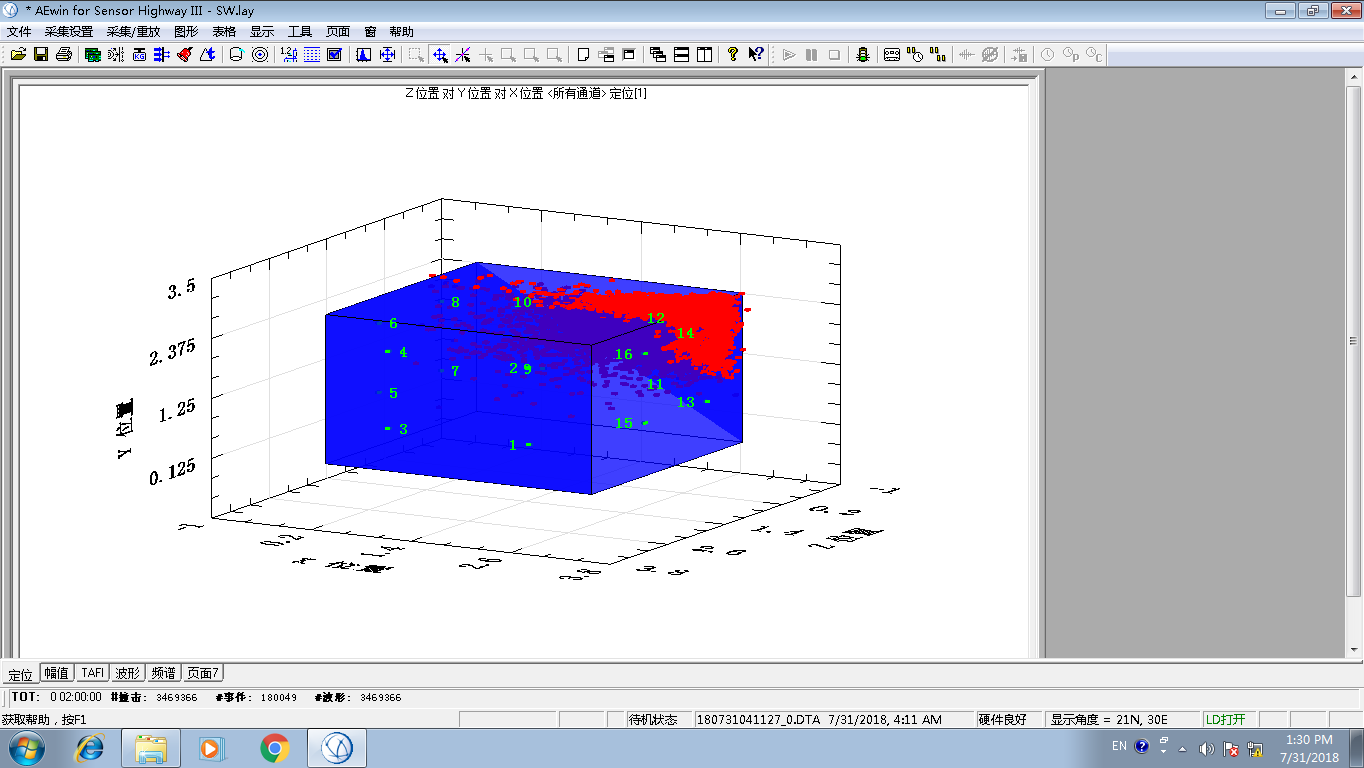Click the blue arrows filter icon
This screenshot has width=1364, height=768.
(162, 54)
